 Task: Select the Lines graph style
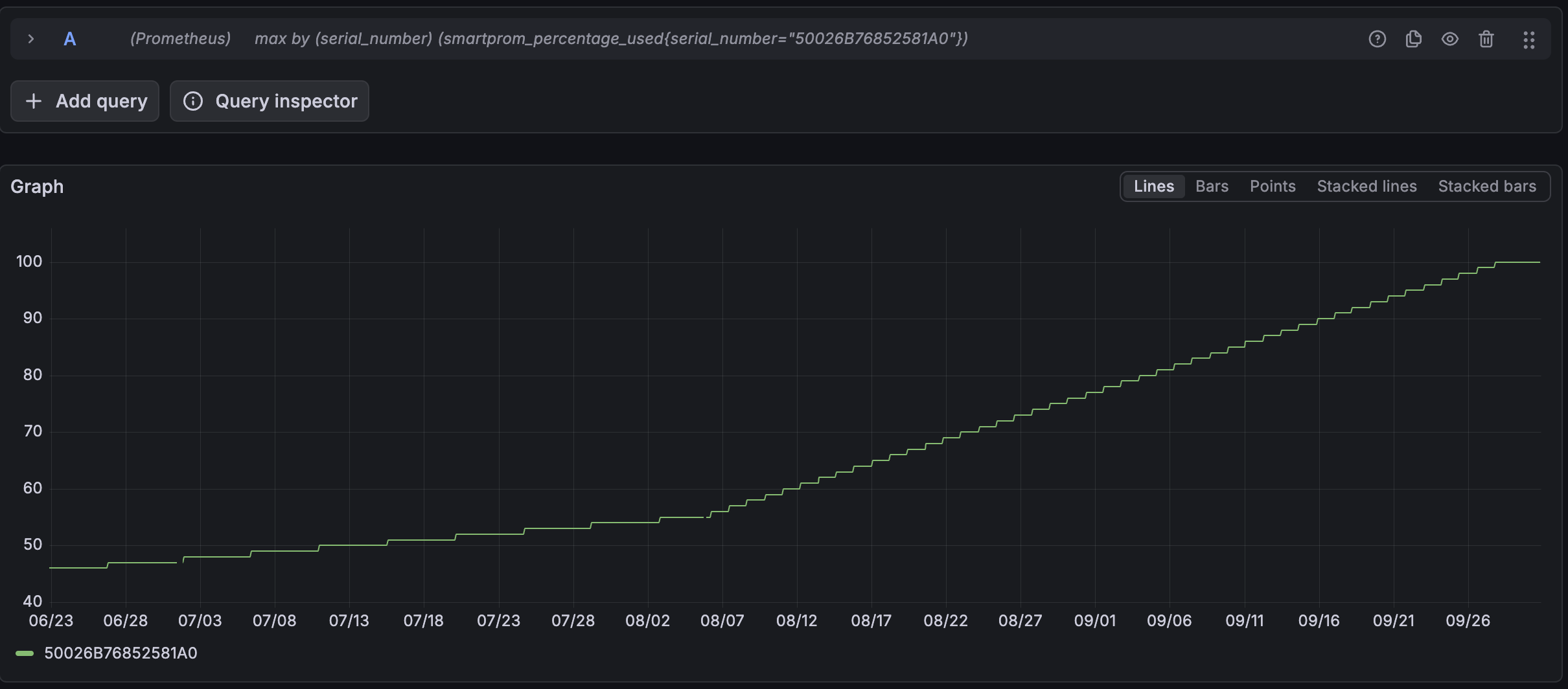pos(1153,186)
